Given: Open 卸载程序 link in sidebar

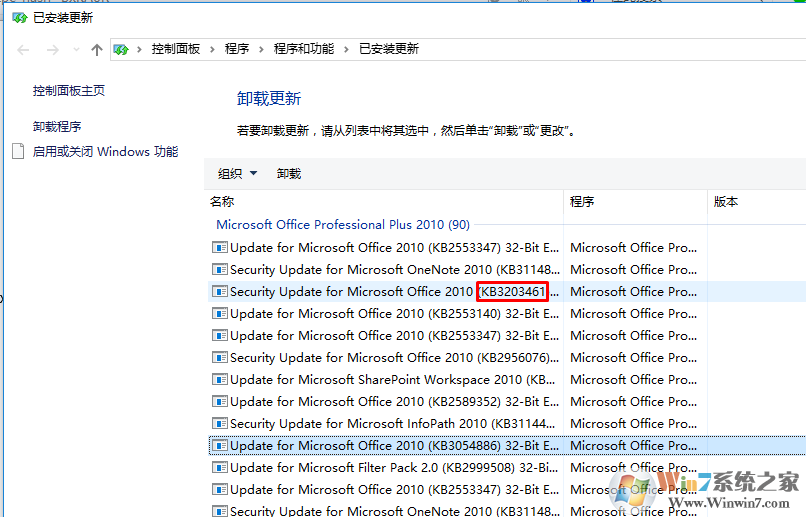Looking at the screenshot, I should tap(57, 126).
